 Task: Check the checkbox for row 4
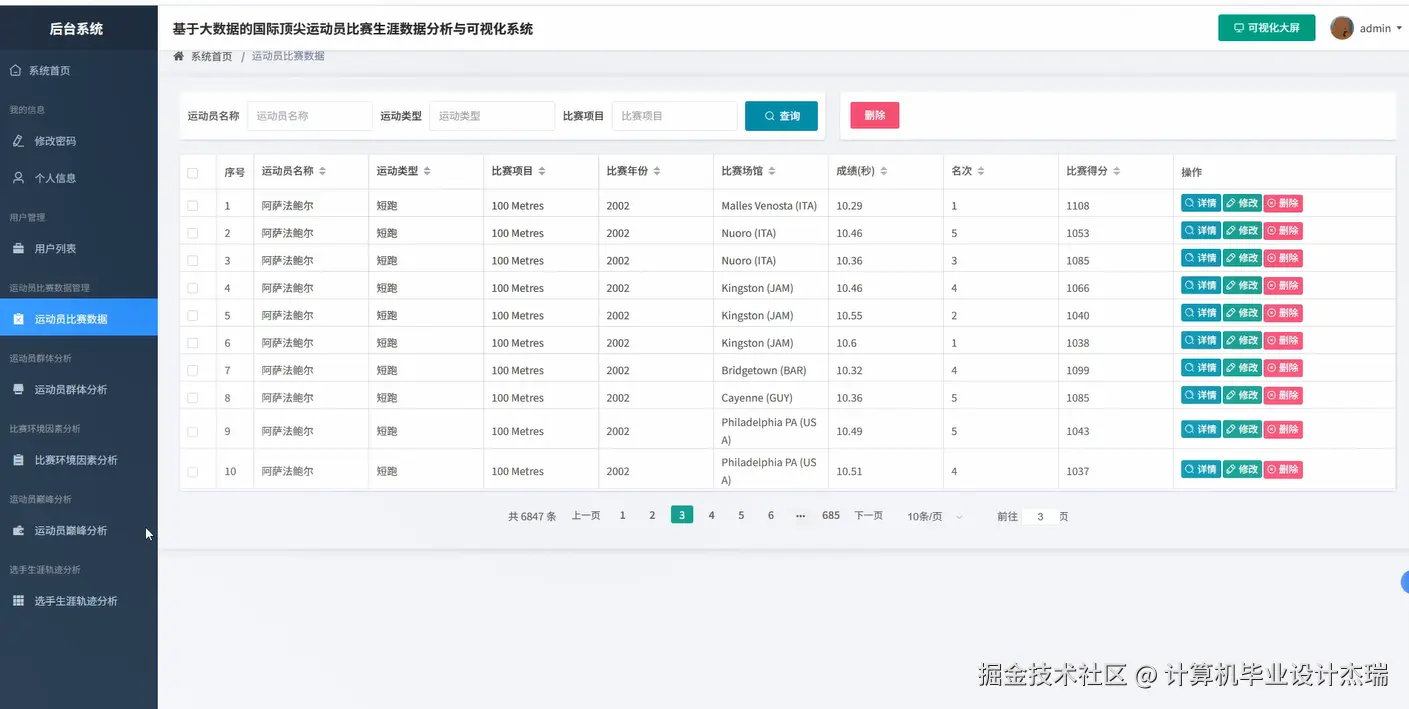click(193, 288)
